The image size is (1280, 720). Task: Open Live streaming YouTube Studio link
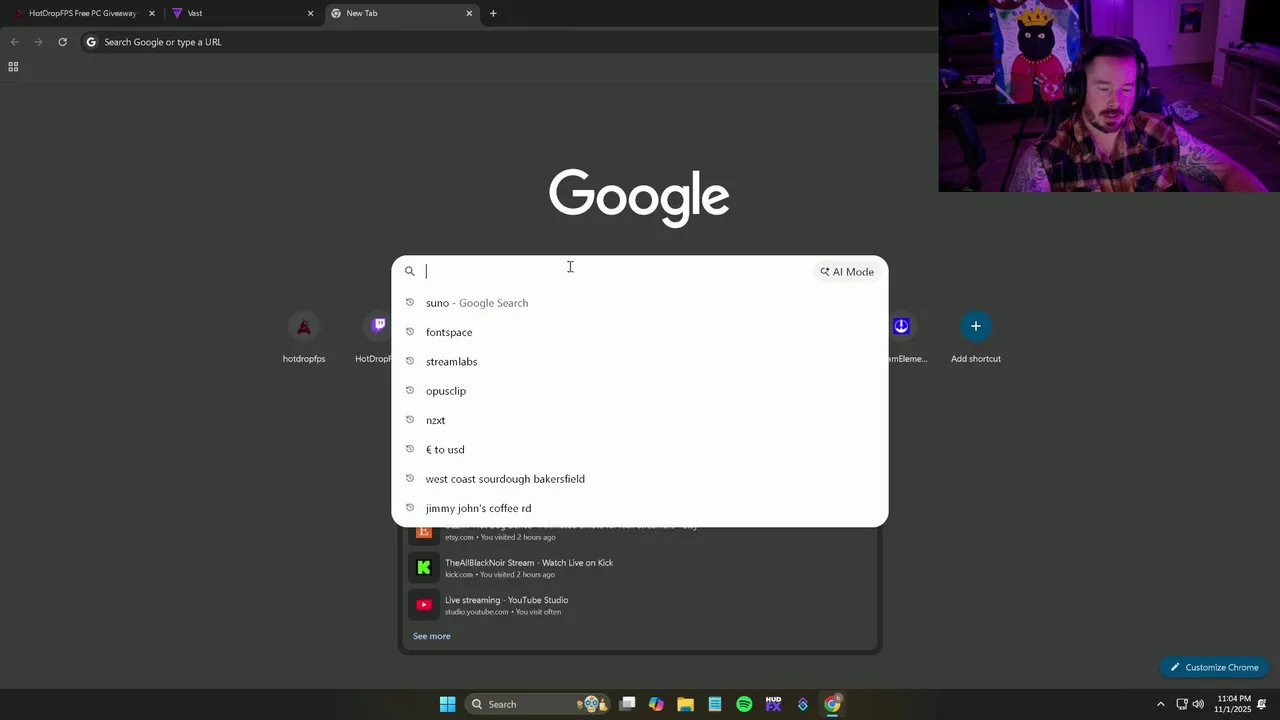click(x=506, y=600)
